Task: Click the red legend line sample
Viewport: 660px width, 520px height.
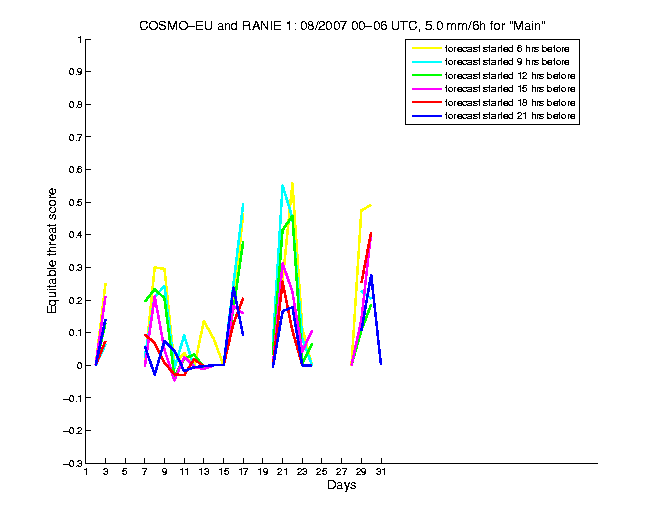Action: 427,103
